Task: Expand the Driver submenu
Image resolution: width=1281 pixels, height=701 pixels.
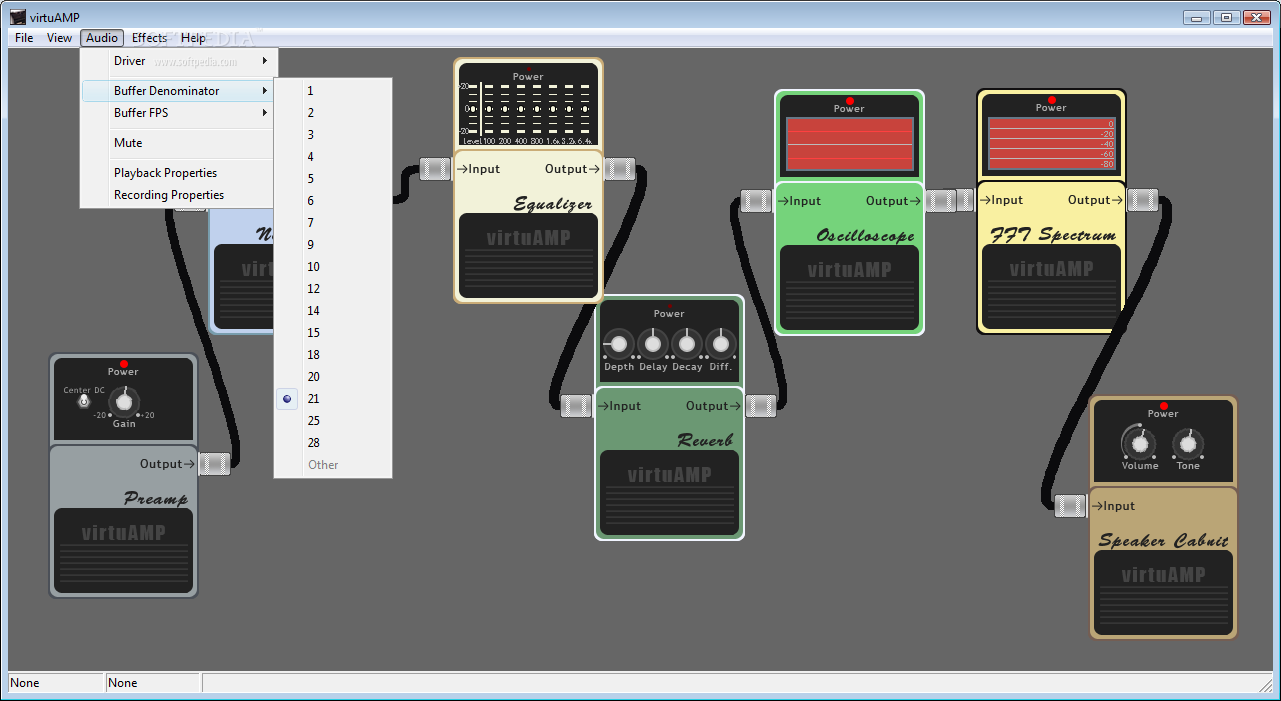Action: 177,61
